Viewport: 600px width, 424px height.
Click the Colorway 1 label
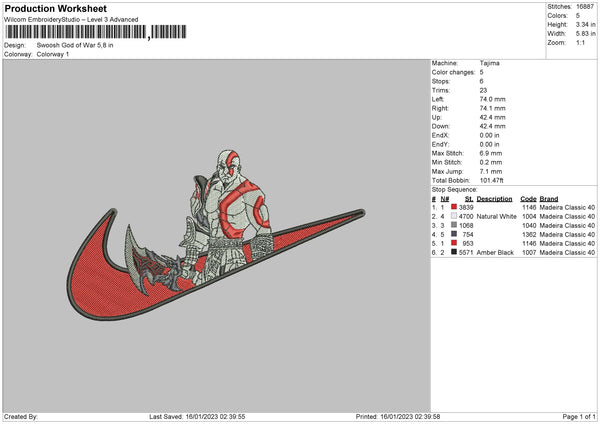[53, 54]
